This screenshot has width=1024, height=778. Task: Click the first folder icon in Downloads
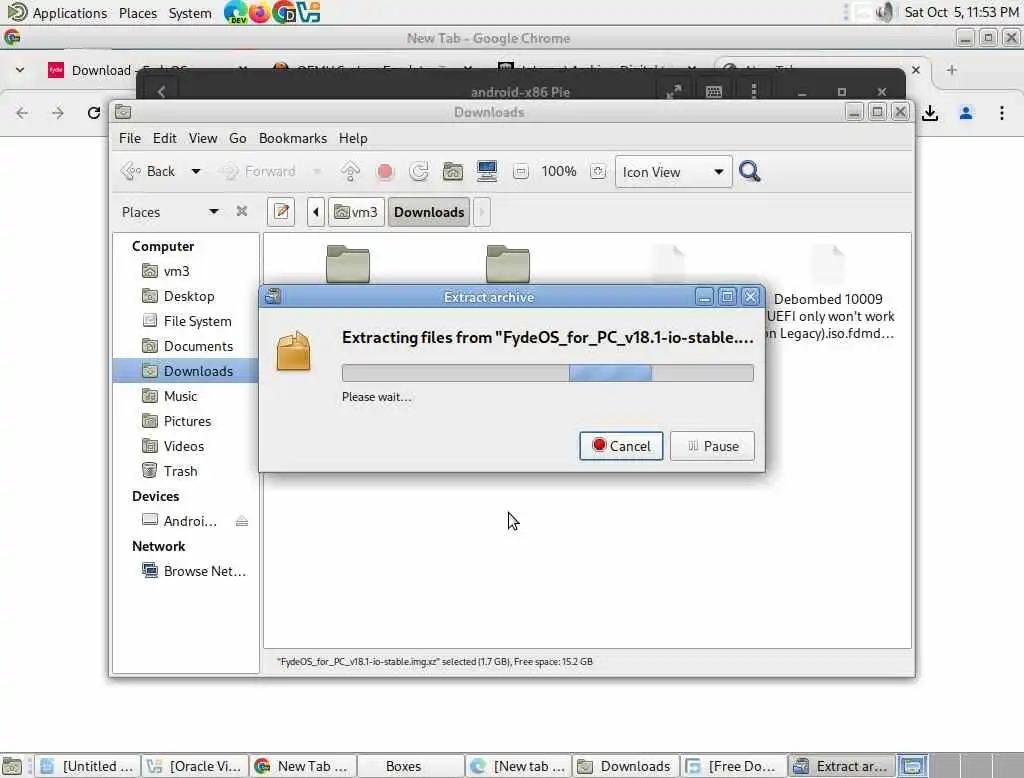click(348, 263)
